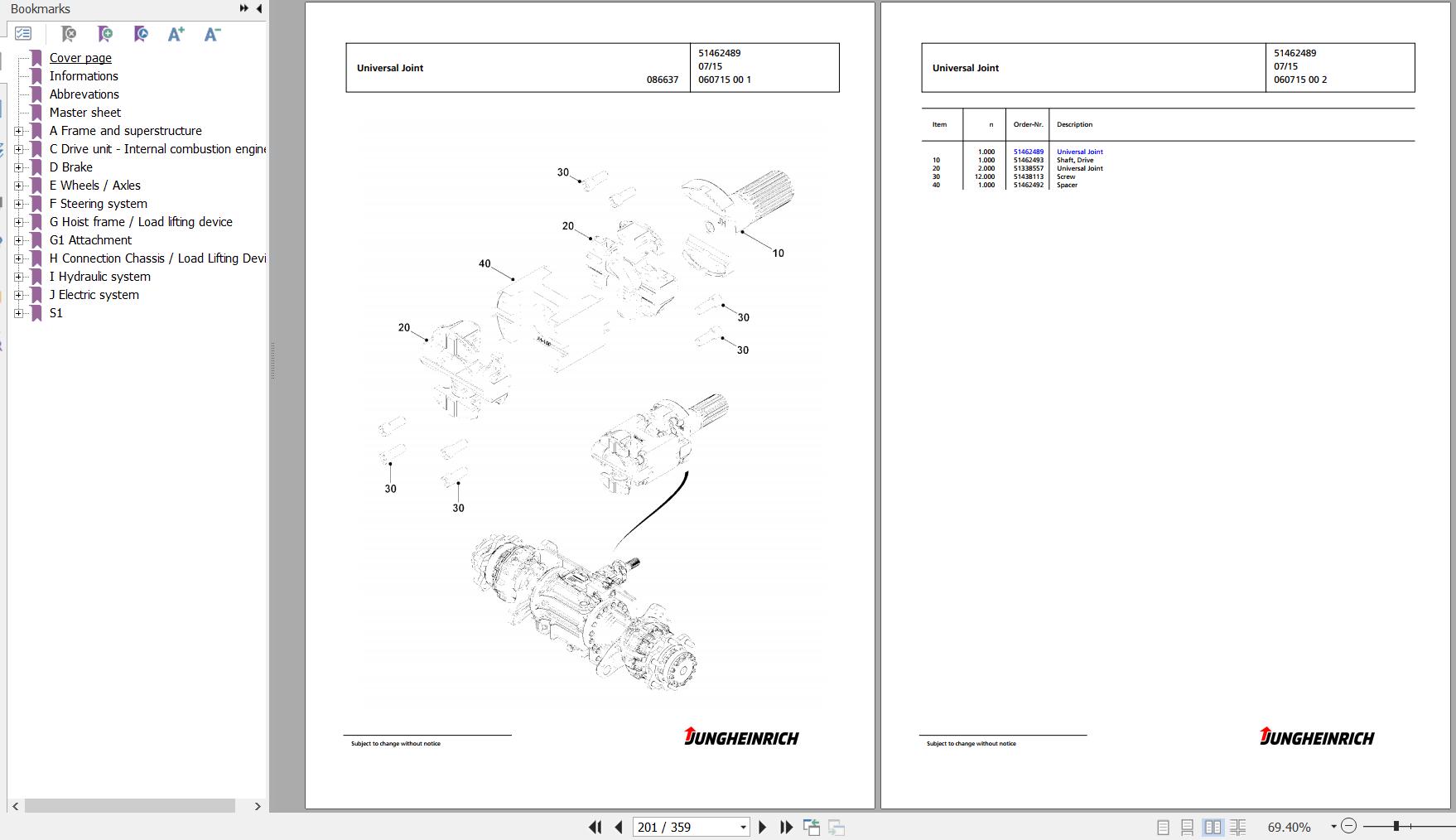Select the I Hydraulic system bookmark label
The width and height of the screenshot is (1456, 840).
[99, 277]
